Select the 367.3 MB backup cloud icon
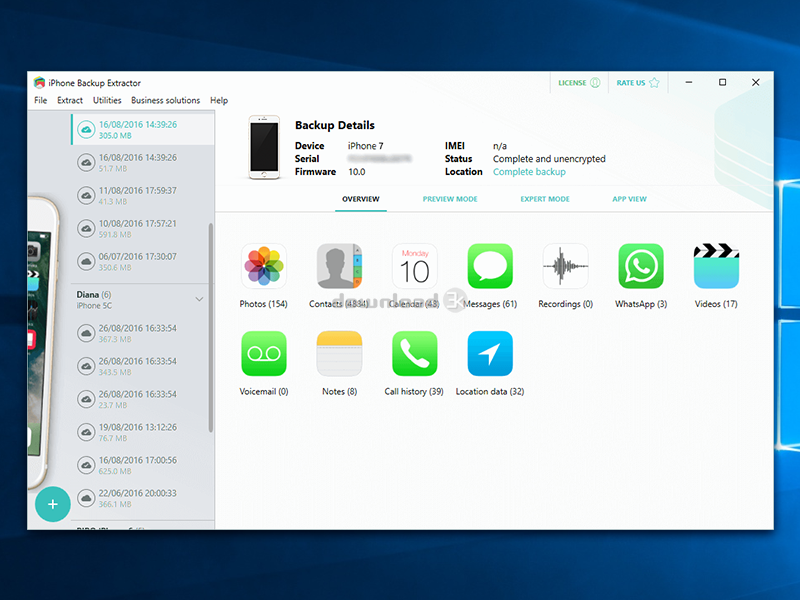 point(86,333)
